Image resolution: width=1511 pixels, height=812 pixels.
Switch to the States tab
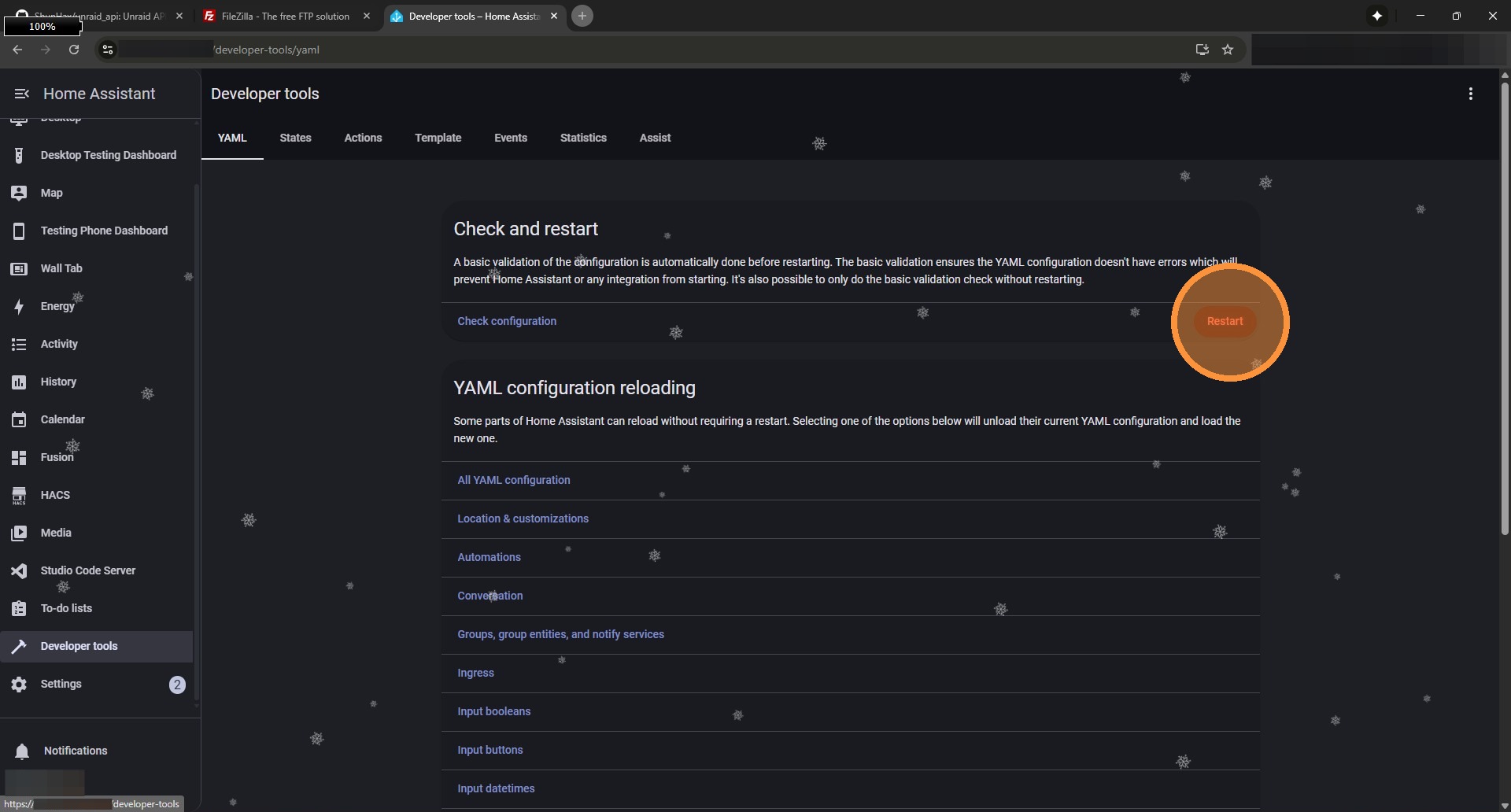click(295, 138)
